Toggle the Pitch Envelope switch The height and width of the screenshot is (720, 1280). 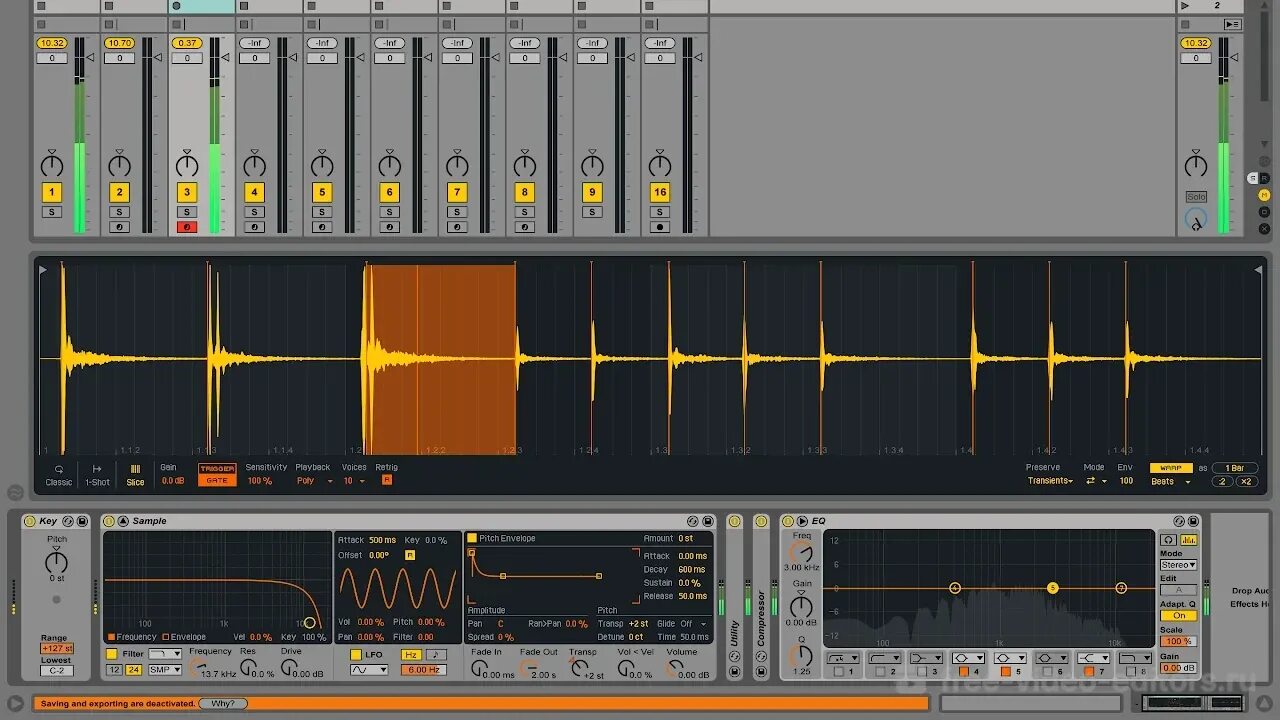(472, 538)
